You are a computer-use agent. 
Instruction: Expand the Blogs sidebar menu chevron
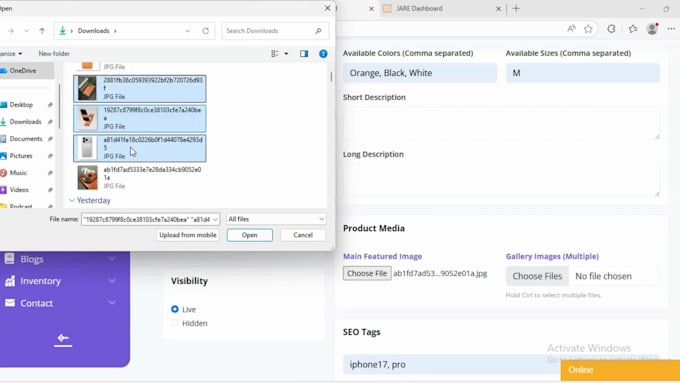112,259
